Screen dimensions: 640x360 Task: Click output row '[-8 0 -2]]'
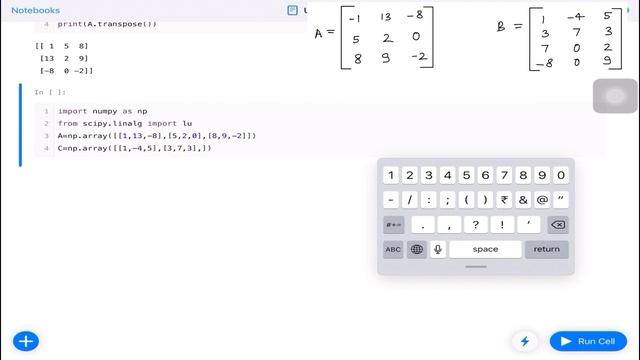67,71
